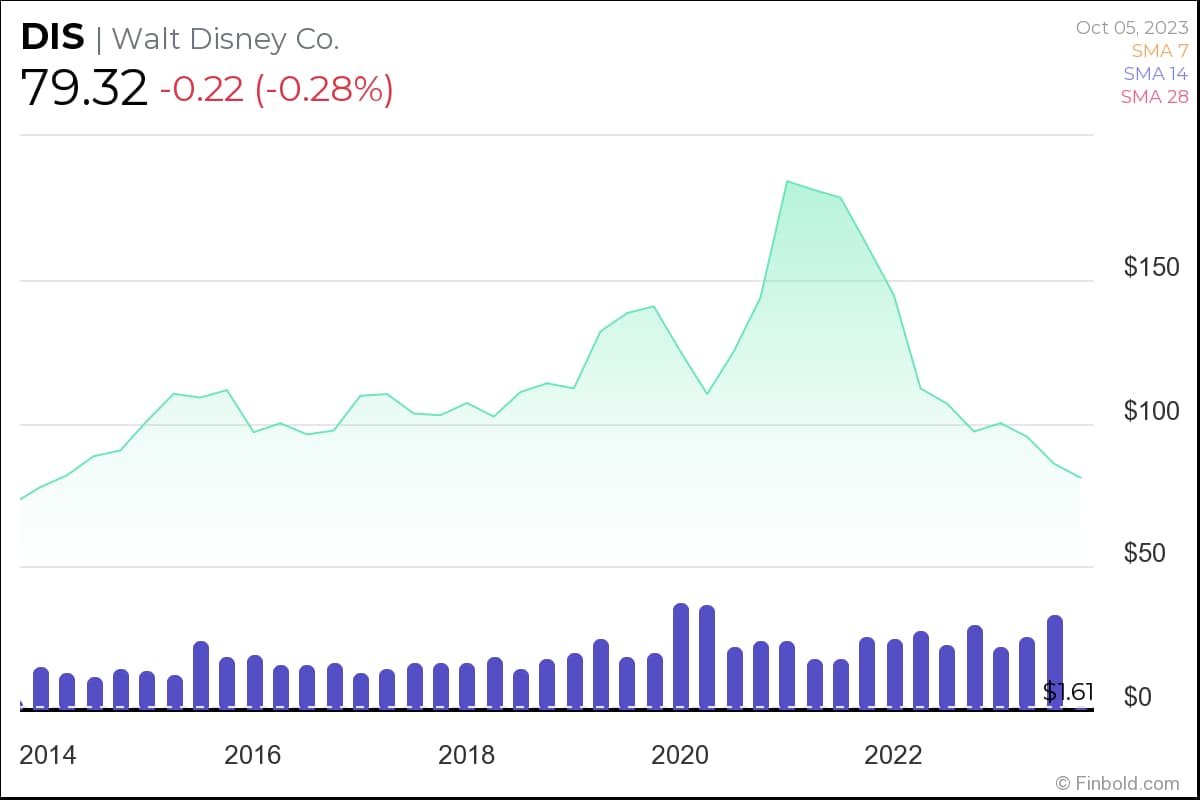Click the 2018 year axis label
This screenshot has height=800, width=1200.
[466, 755]
